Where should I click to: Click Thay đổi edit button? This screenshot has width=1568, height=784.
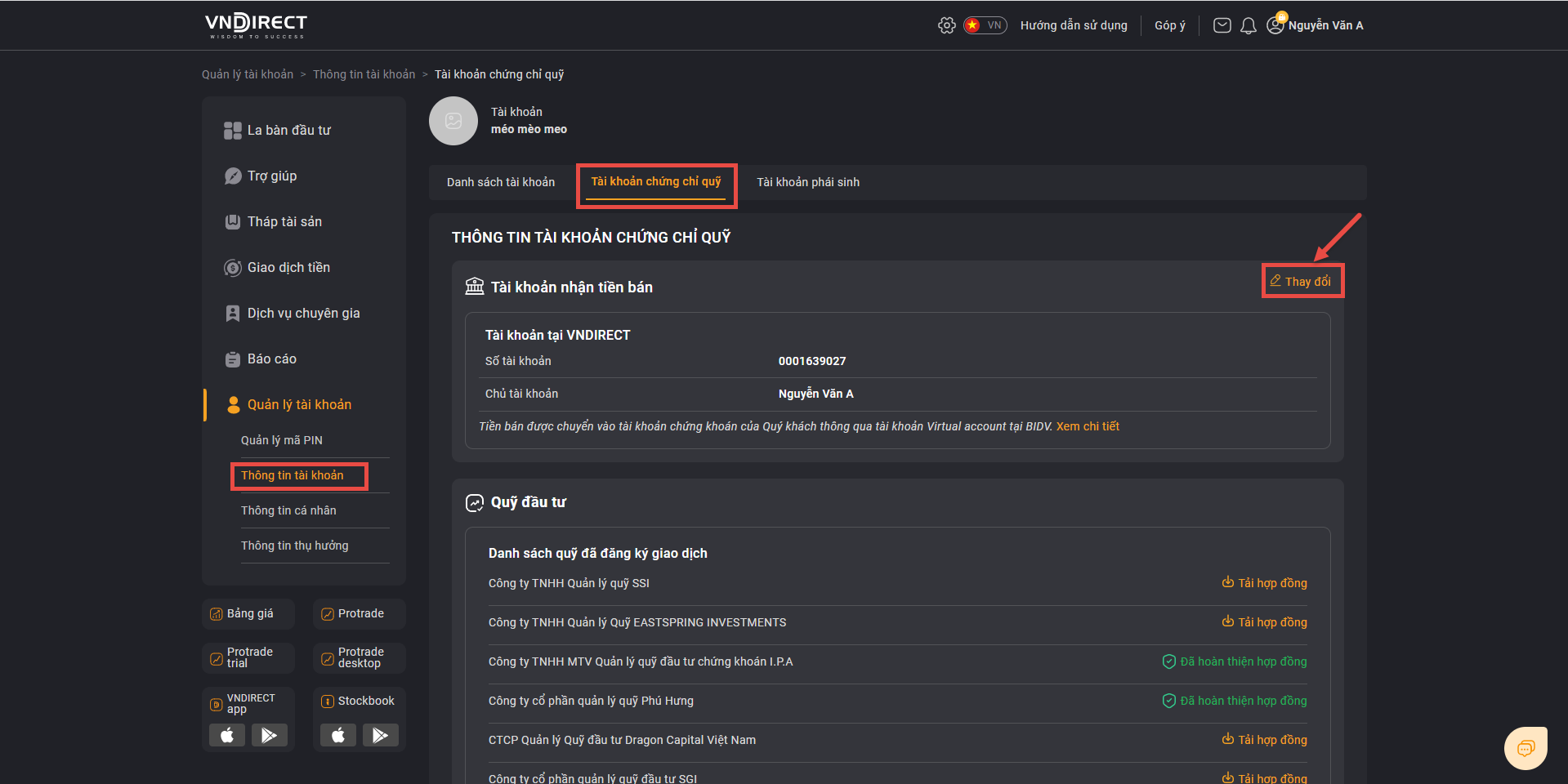point(1300,281)
